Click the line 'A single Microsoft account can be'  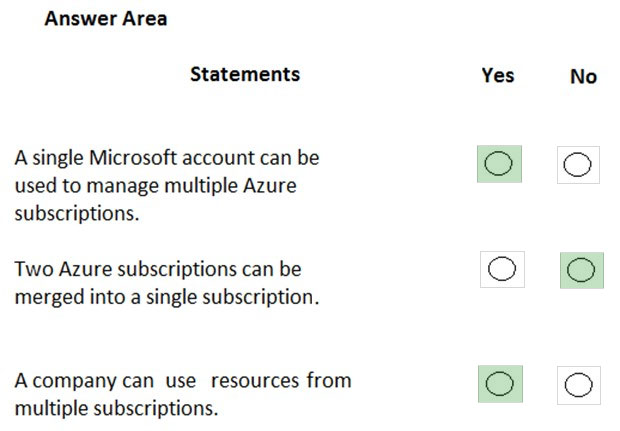pyautogui.click(x=168, y=158)
